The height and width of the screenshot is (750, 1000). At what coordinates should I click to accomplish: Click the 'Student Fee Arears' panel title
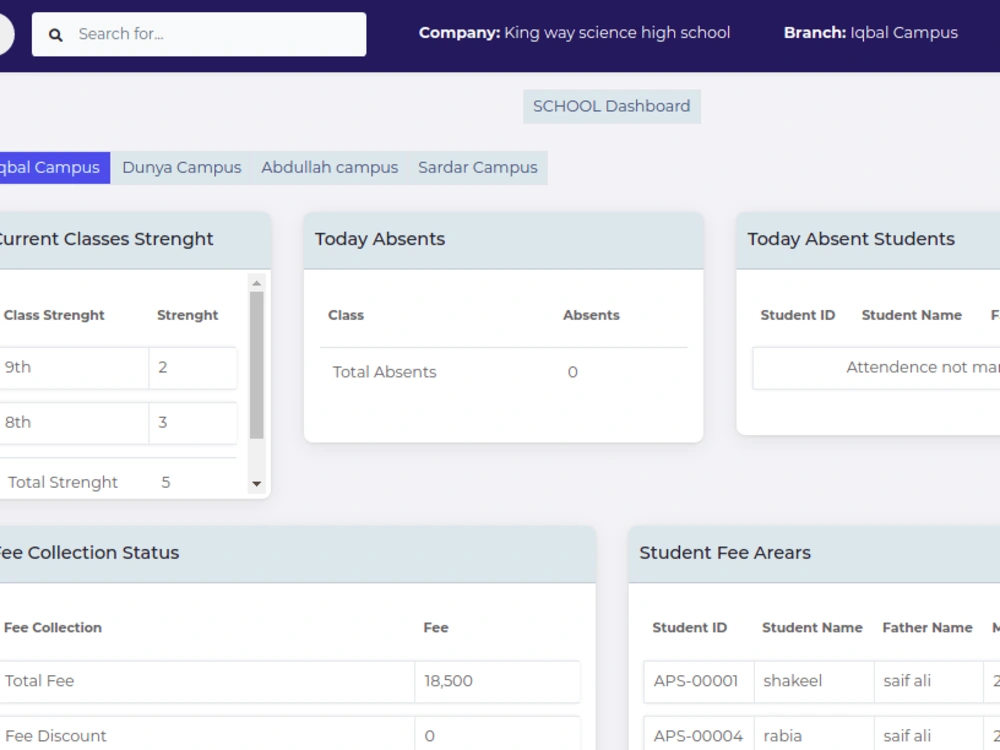725,553
